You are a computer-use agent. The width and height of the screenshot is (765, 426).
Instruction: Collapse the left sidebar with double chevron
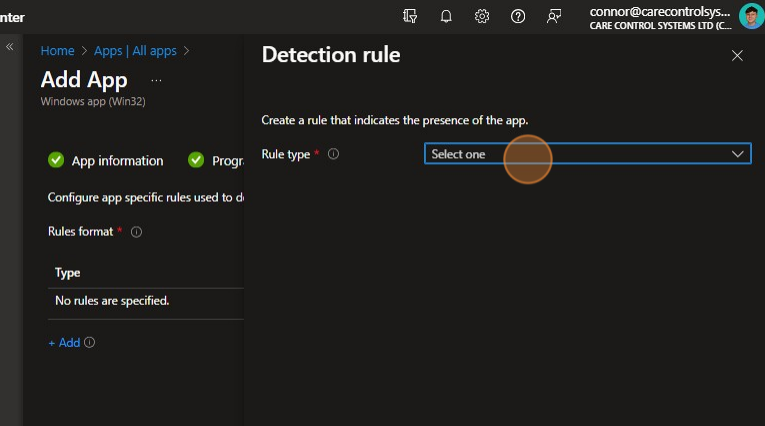10,47
